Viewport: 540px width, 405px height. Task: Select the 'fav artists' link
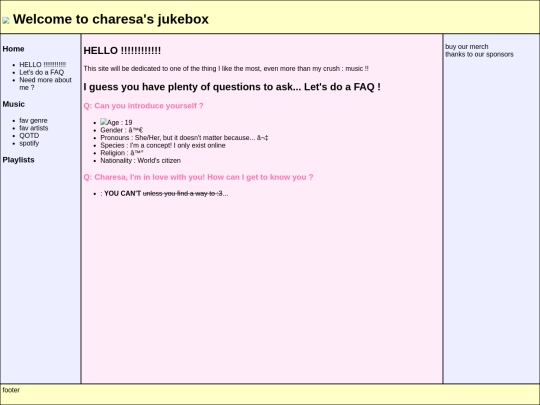click(x=33, y=128)
